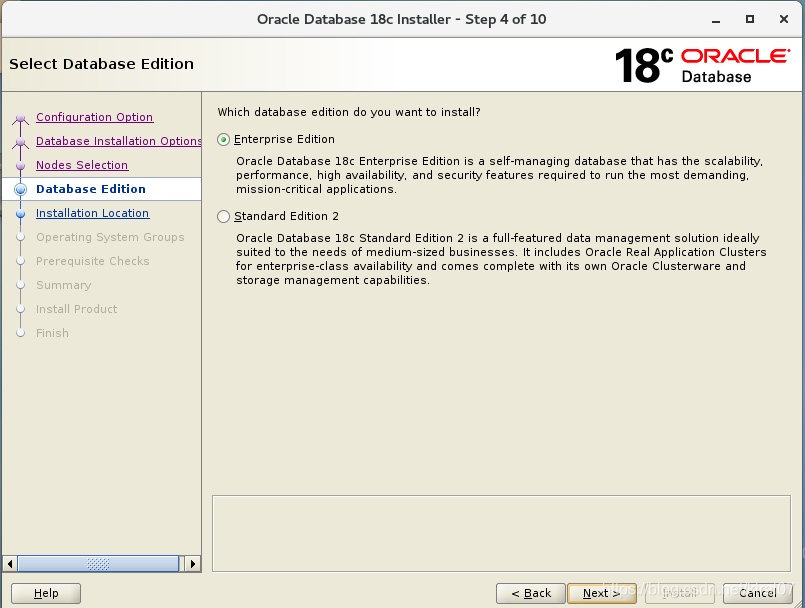Open the Nodes Selection step link

82,165
